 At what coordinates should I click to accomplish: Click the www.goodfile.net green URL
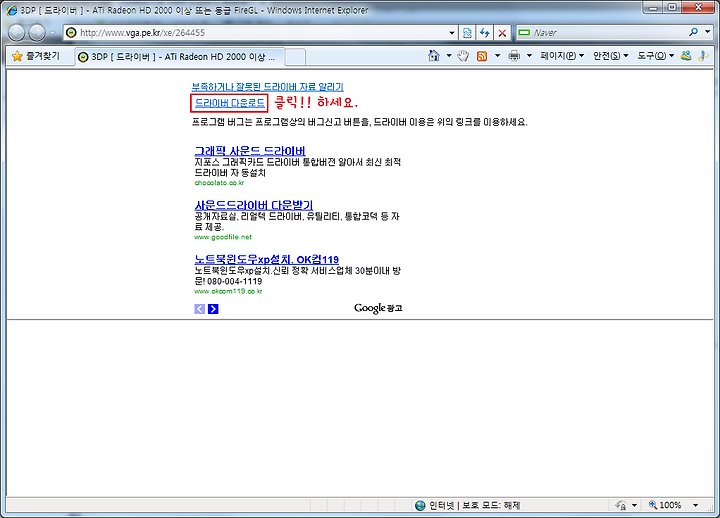223,237
